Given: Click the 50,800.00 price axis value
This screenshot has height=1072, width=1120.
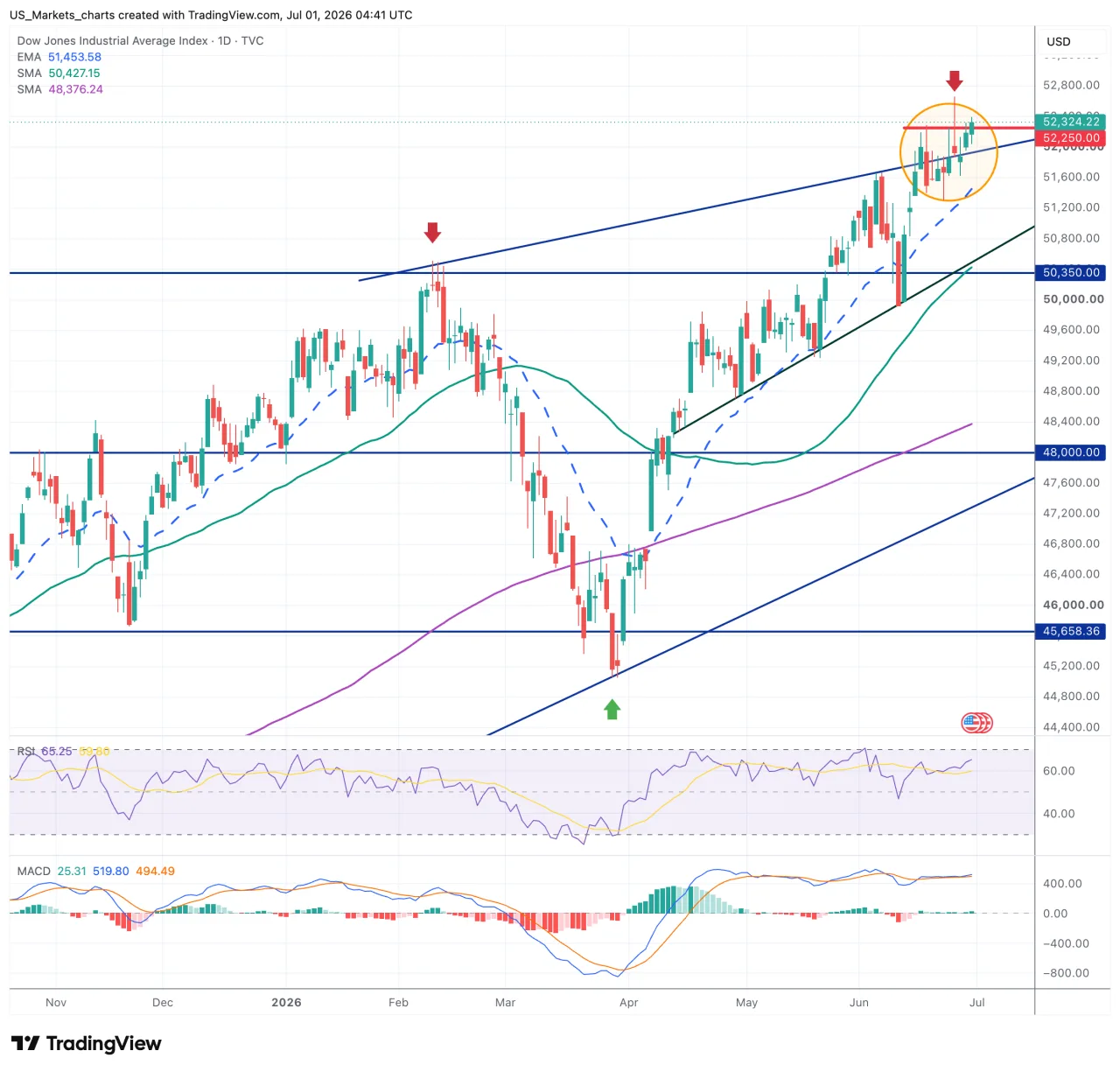Looking at the screenshot, I should point(1071,238).
